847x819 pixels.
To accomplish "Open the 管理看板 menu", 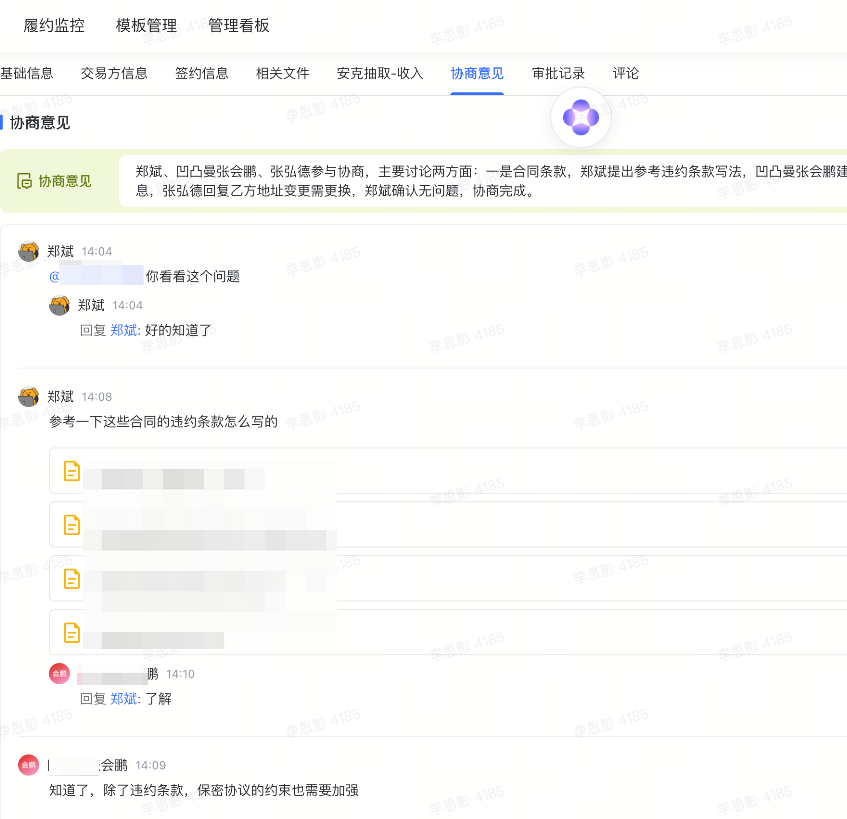I will click(x=239, y=25).
